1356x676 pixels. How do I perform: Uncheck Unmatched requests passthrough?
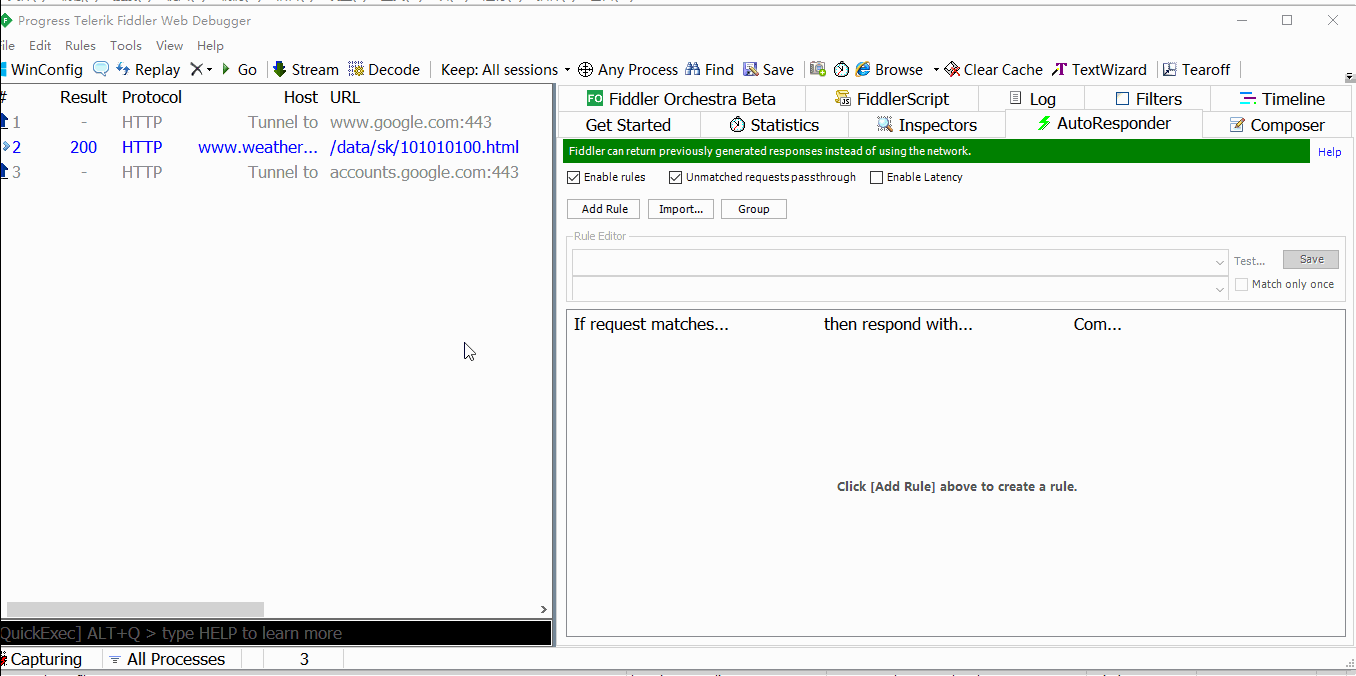click(676, 177)
